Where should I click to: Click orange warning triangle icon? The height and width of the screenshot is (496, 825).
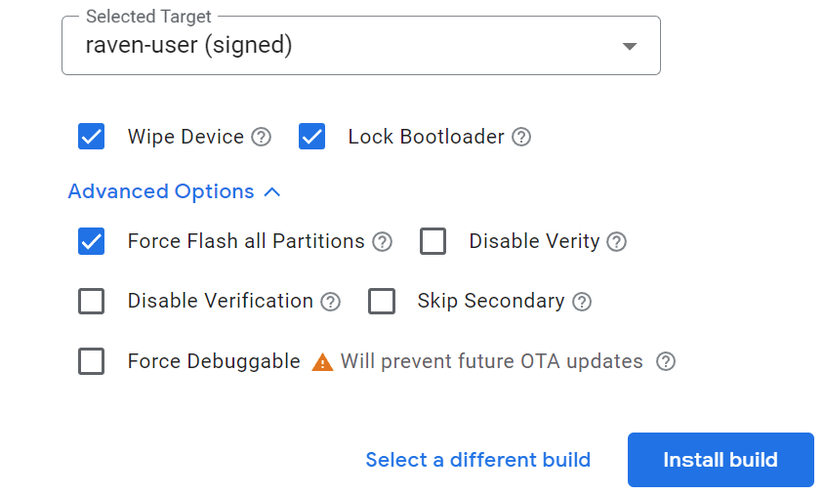pos(322,362)
